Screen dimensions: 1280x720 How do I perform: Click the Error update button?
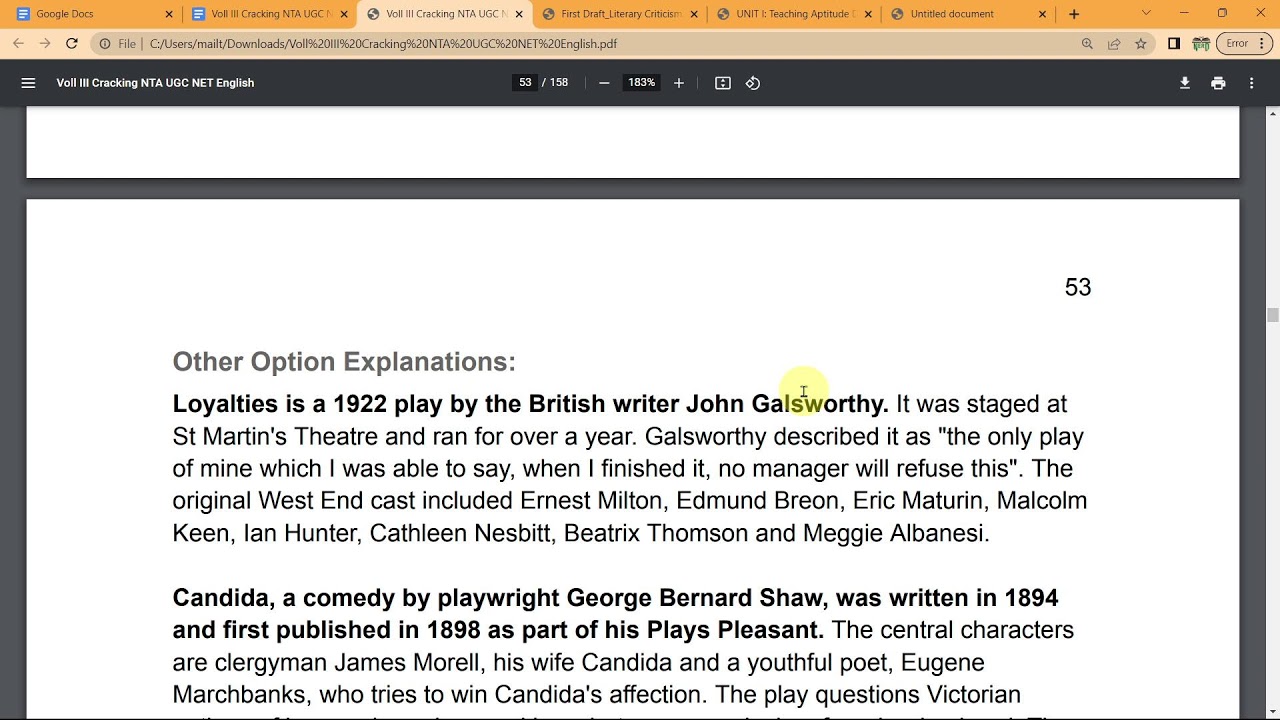tap(1237, 44)
